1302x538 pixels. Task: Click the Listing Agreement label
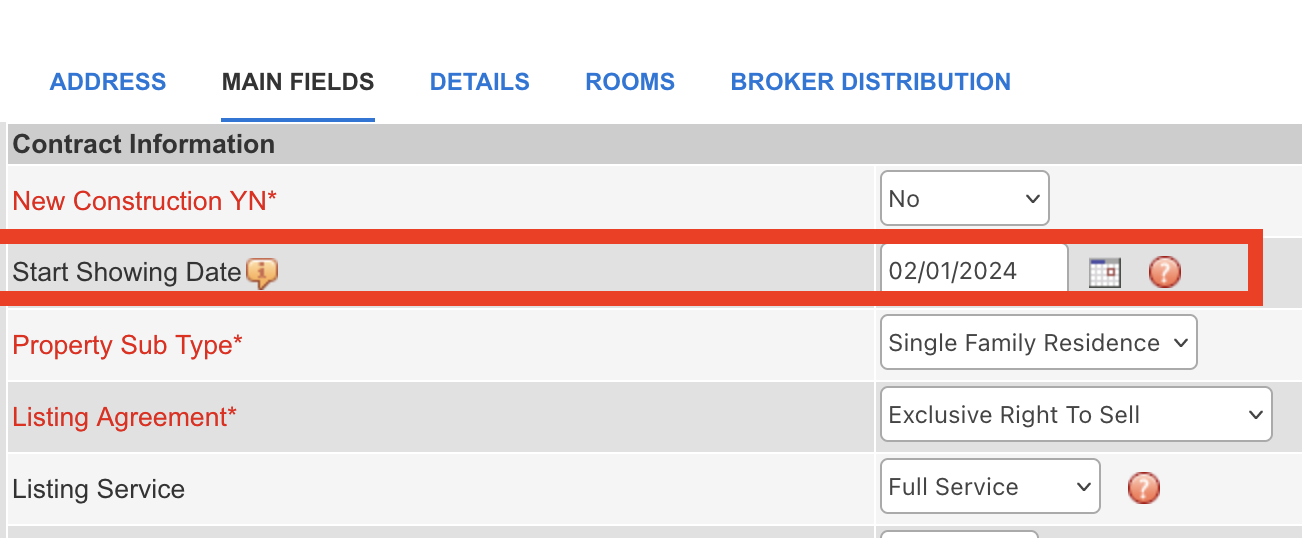(x=124, y=417)
